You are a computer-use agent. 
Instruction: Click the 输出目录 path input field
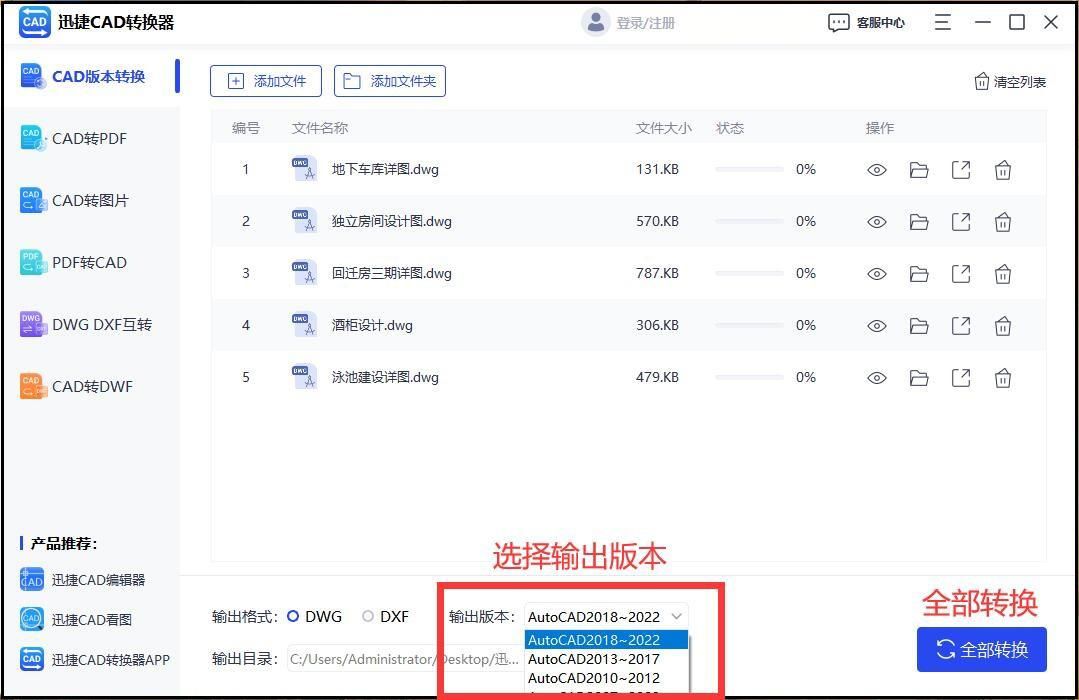pyautogui.click(x=400, y=659)
